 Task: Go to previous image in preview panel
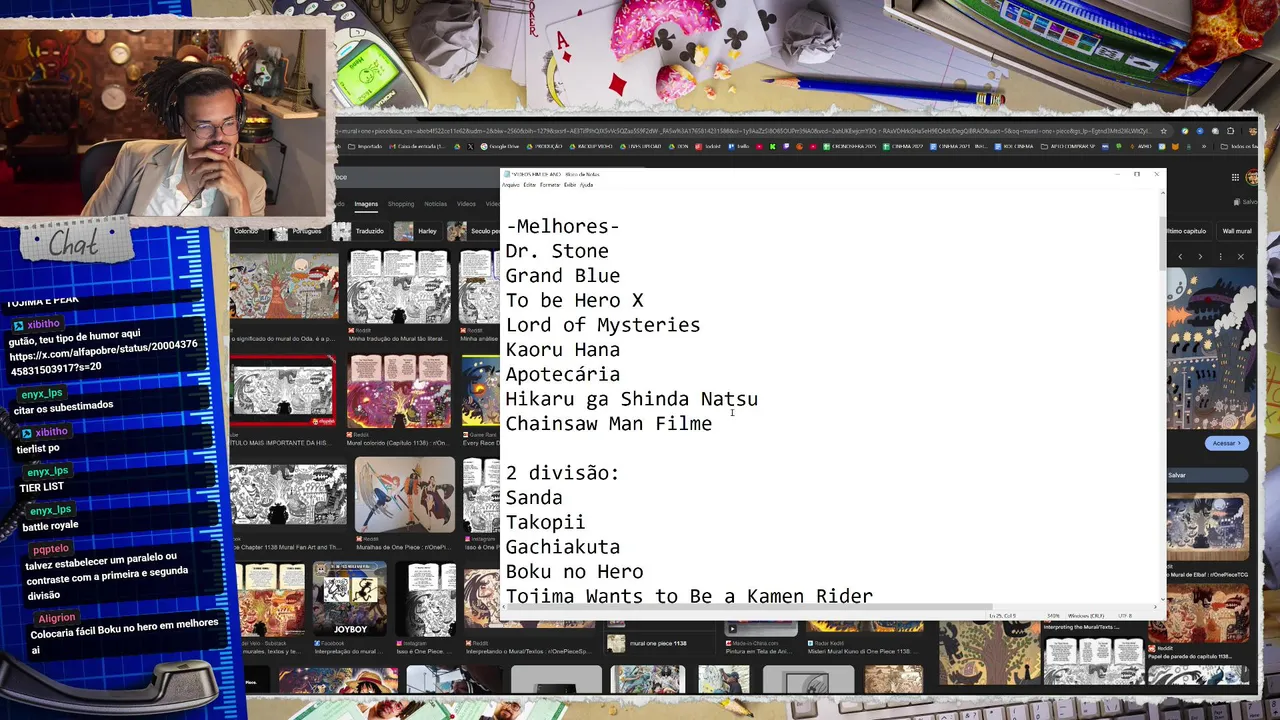tap(1180, 257)
